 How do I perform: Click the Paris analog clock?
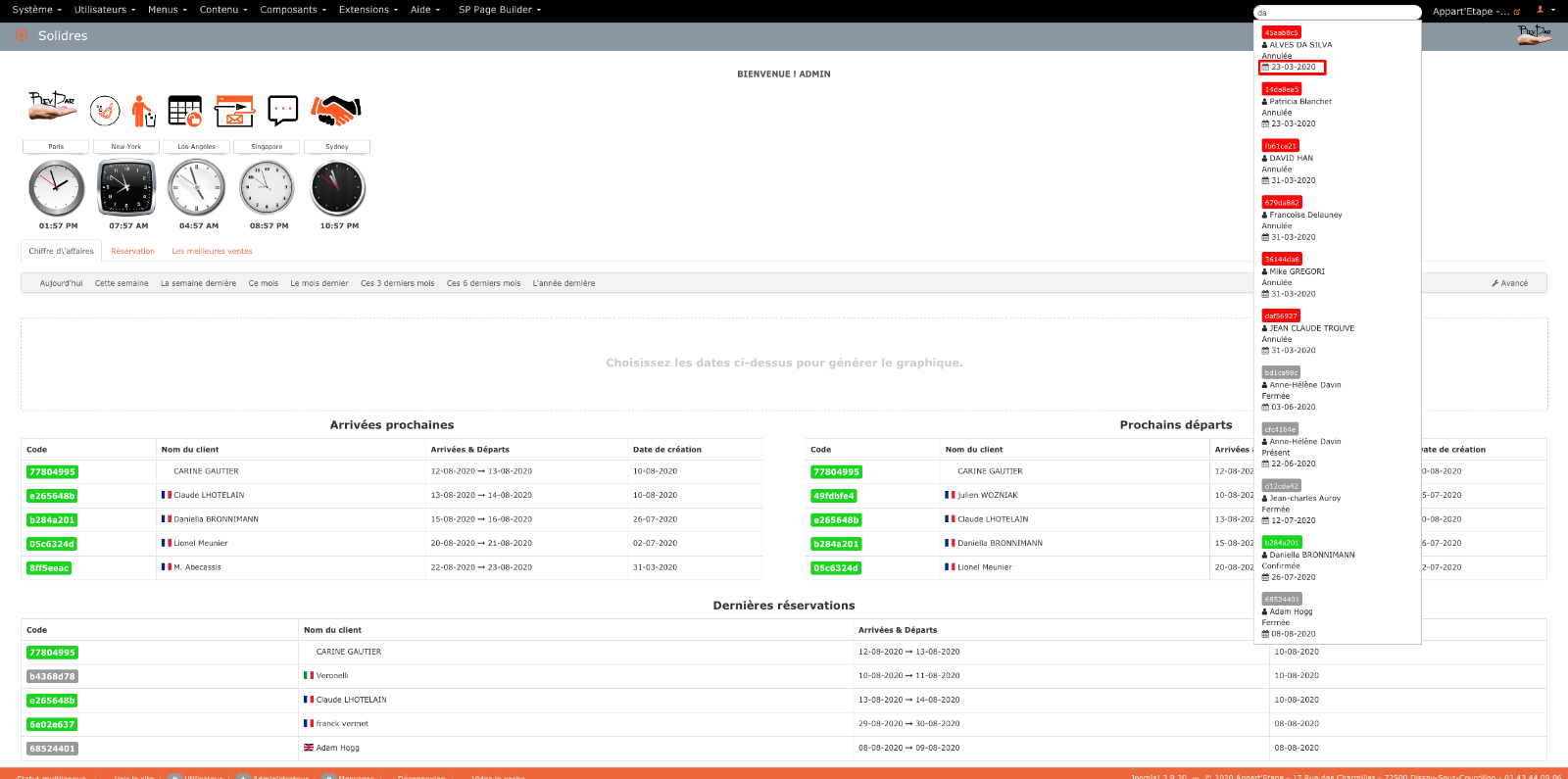coord(57,188)
